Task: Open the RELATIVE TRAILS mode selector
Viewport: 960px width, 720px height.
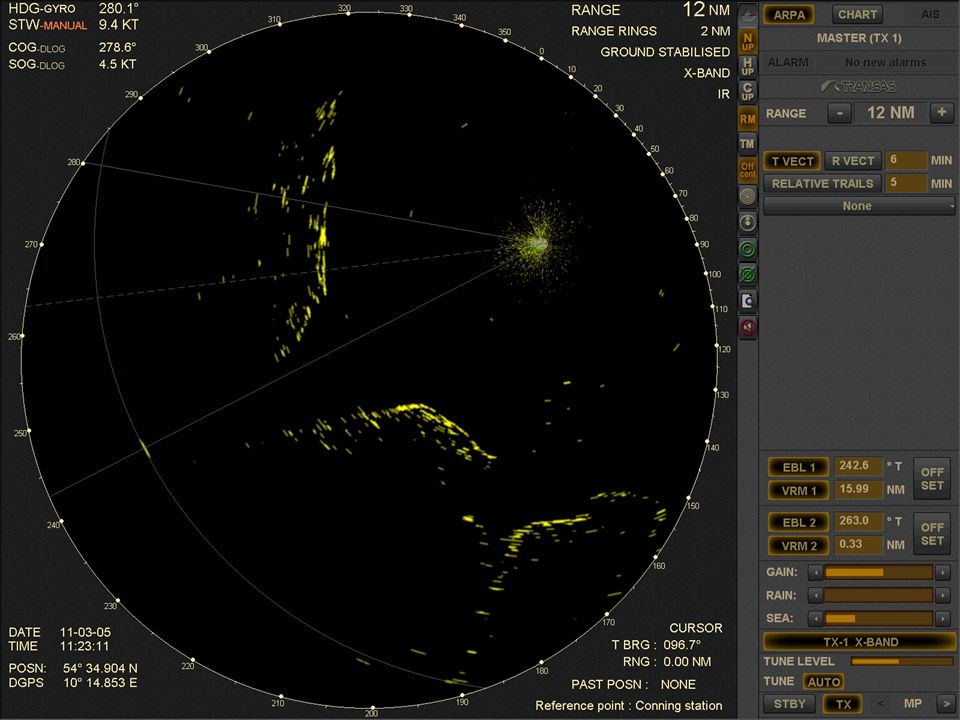Action: [x=822, y=184]
